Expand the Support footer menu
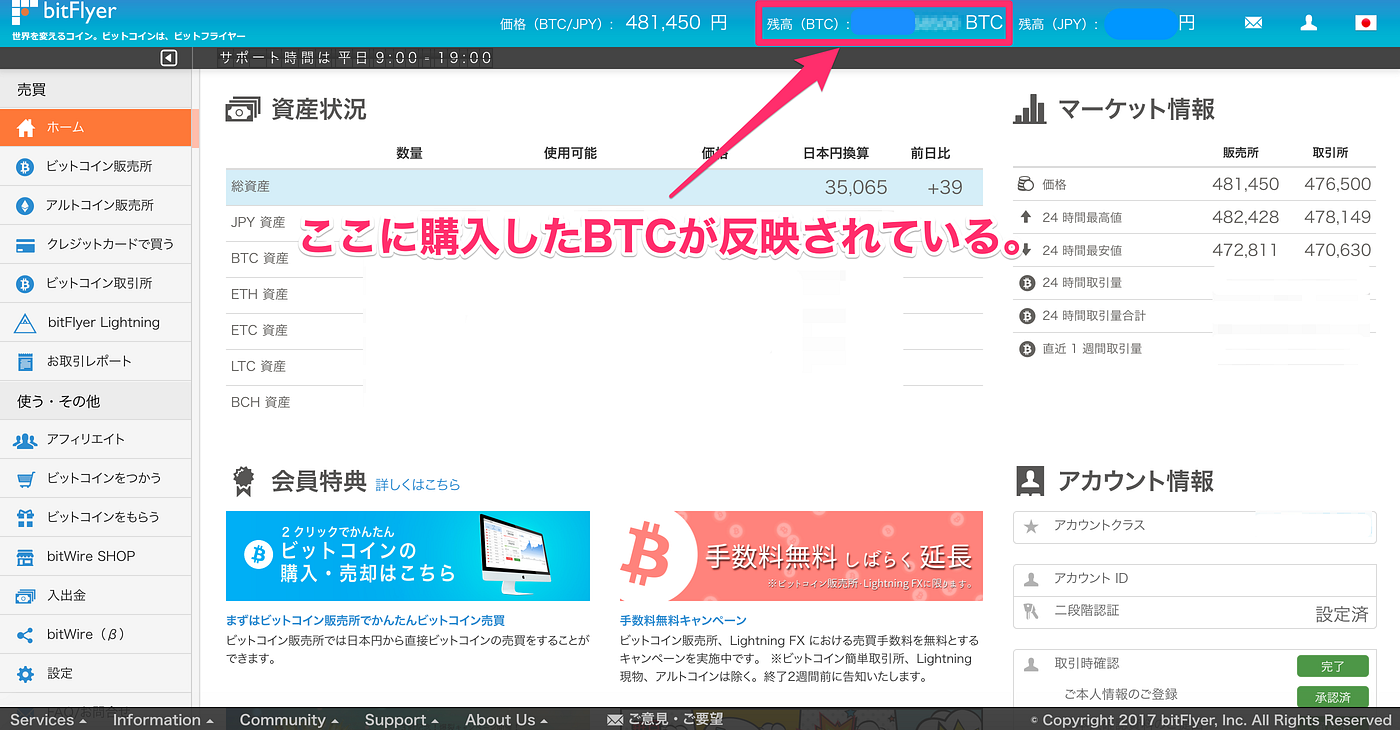 401,720
